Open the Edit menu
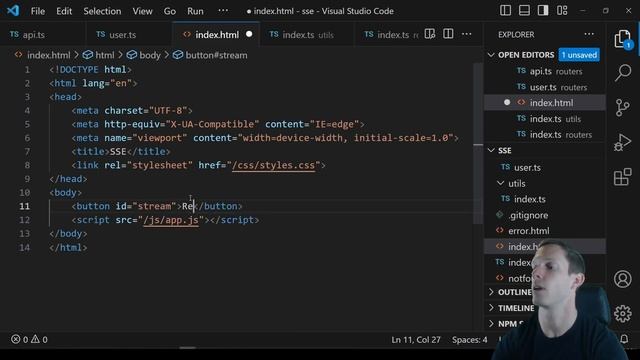This screenshot has height=360, width=640. tap(64, 11)
